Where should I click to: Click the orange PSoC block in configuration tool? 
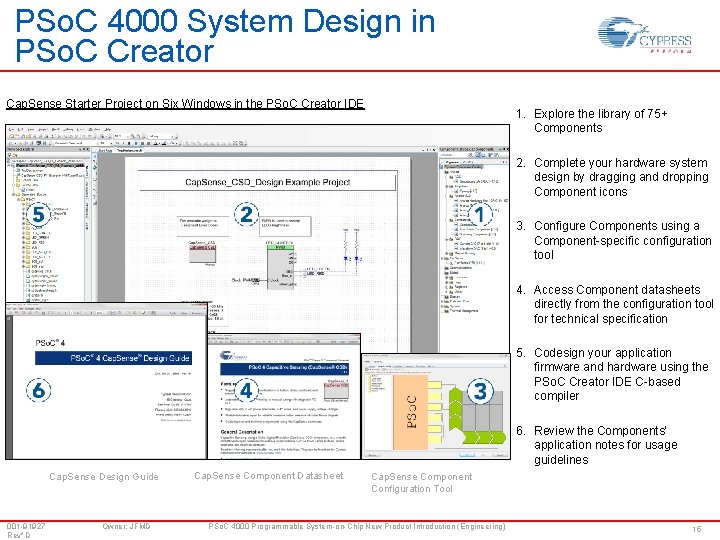pos(411,411)
